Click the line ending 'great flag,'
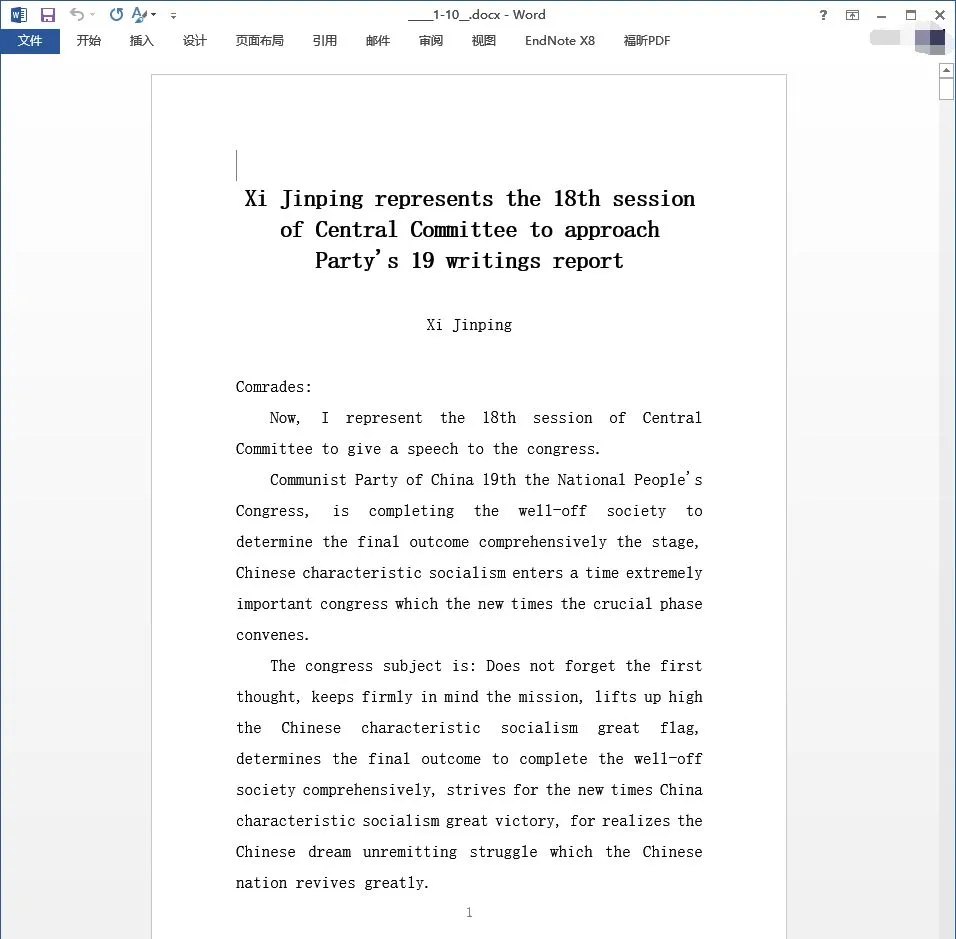The width and height of the screenshot is (956, 939). pyautogui.click(x=468, y=728)
